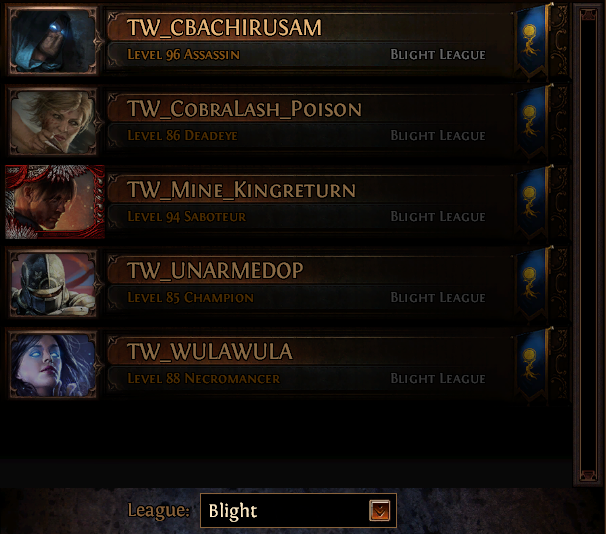This screenshot has height=534, width=606.
Task: Click the scrollbar down arrow
Action: click(588, 475)
